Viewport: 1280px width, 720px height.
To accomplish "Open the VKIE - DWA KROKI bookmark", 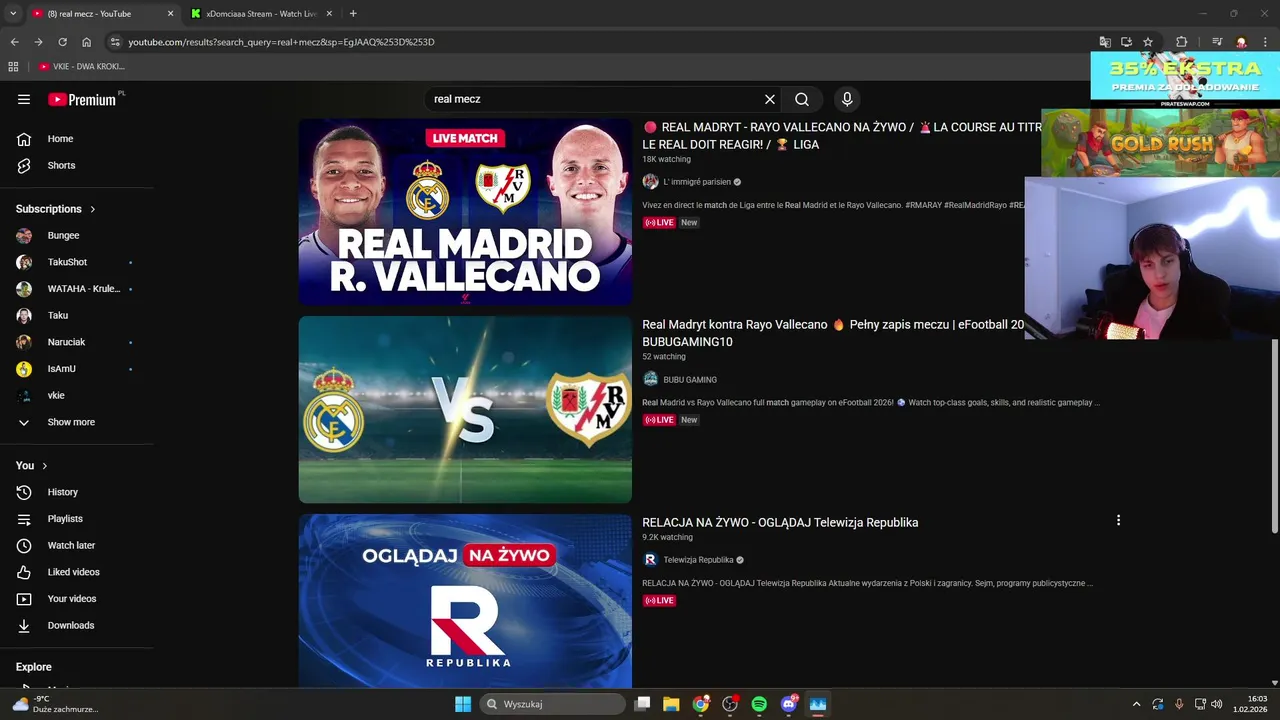I will click(82, 67).
